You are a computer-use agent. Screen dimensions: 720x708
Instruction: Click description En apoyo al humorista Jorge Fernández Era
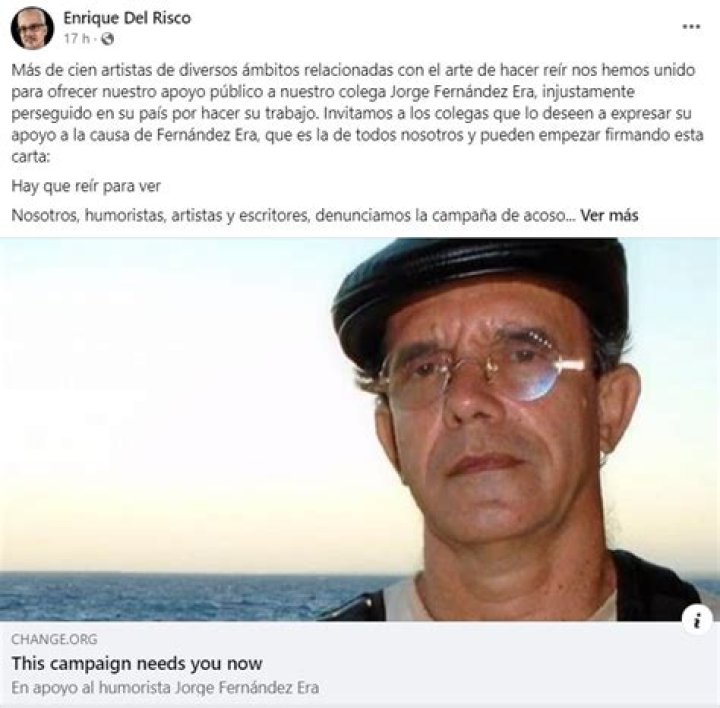[165, 687]
